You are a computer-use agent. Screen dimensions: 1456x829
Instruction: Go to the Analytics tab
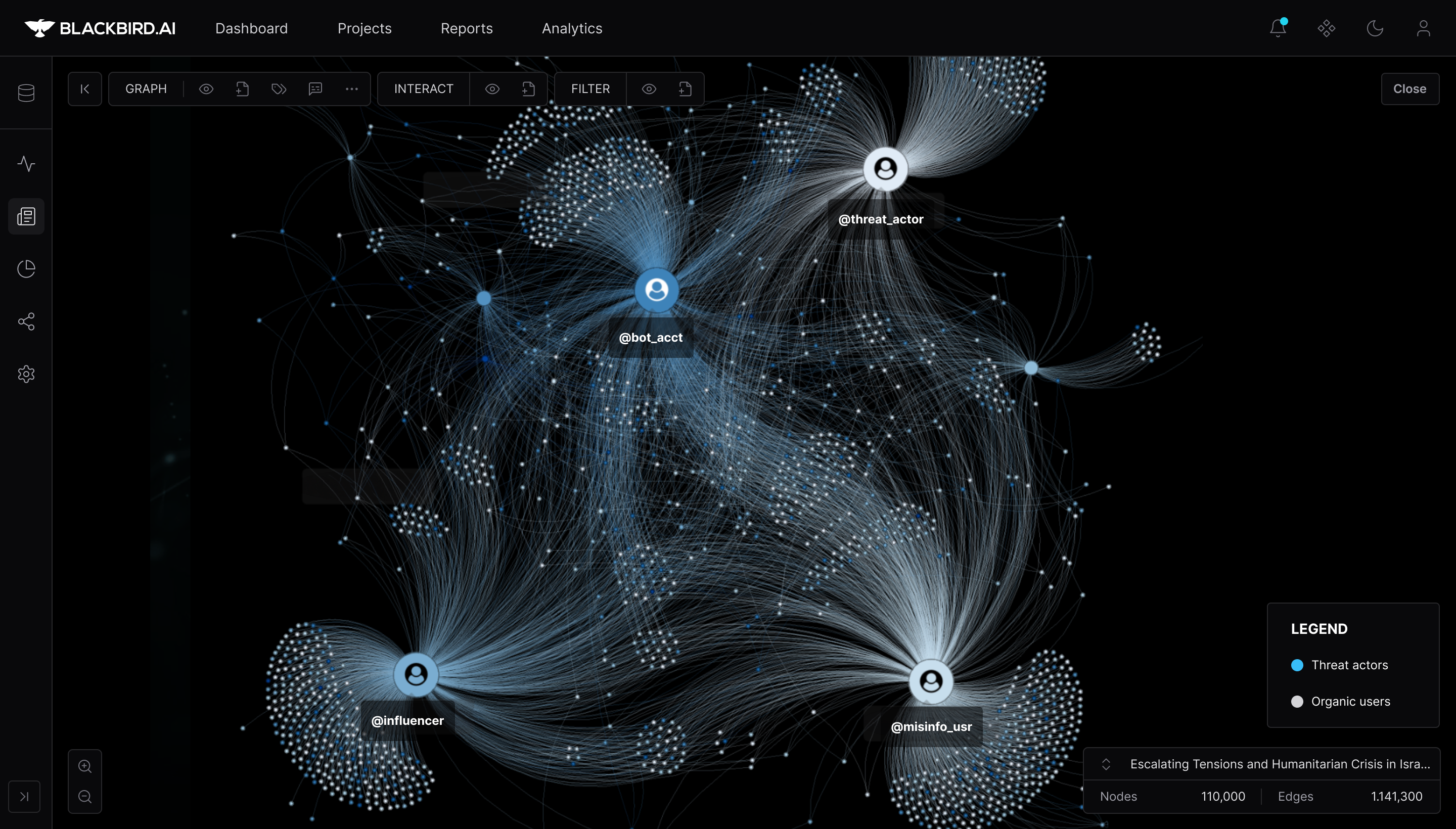pyautogui.click(x=572, y=28)
